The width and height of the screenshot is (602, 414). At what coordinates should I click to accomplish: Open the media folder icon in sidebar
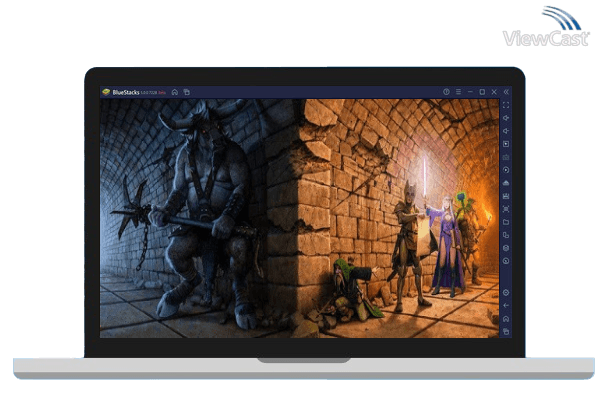[x=506, y=222]
